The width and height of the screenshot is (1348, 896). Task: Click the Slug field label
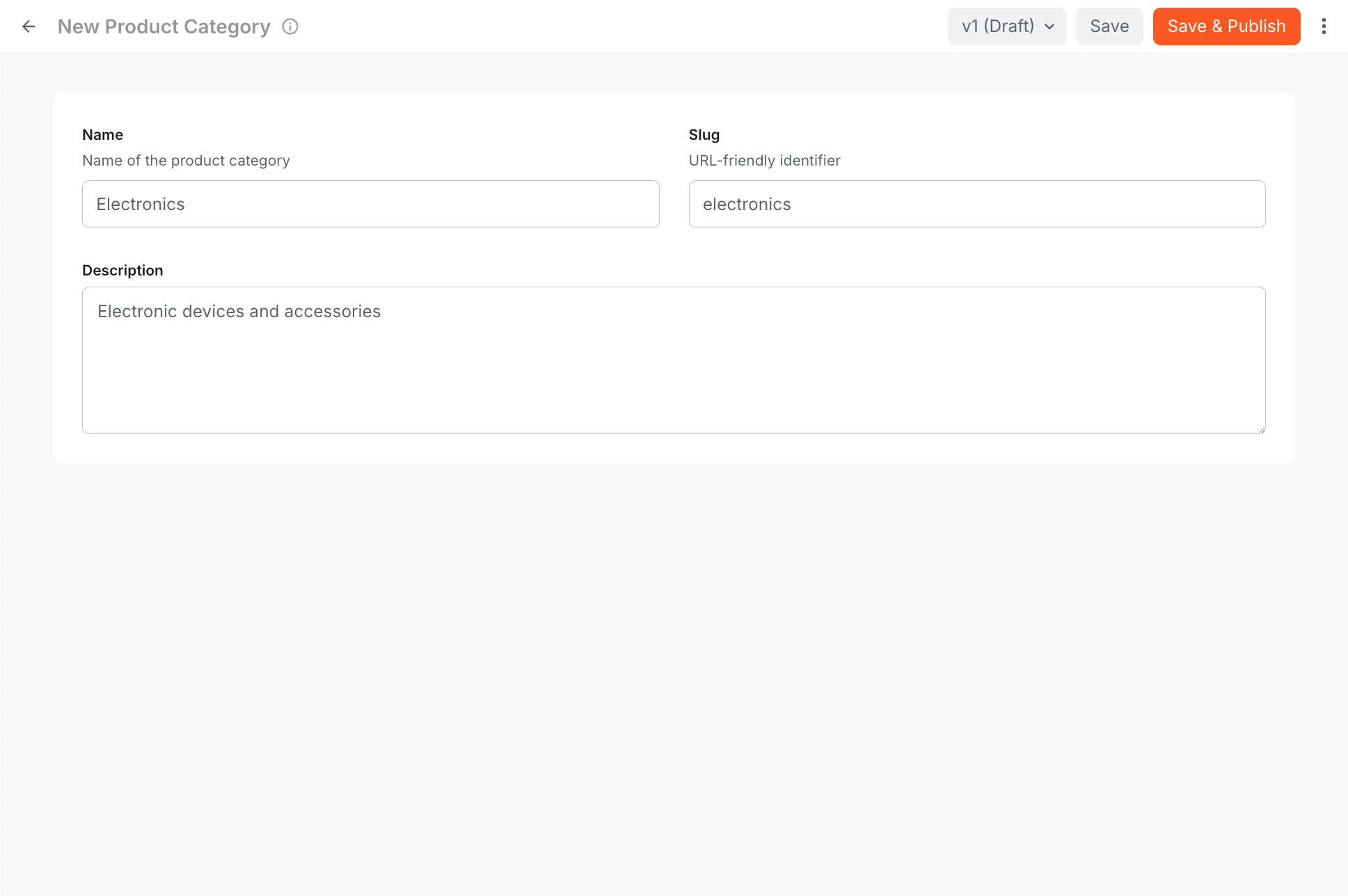[704, 135]
